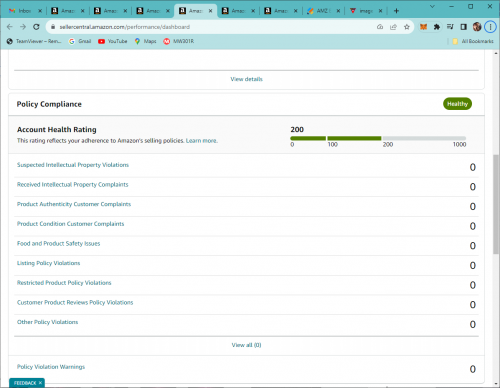Open the Maps bookmark
This screenshot has width=500, height=388.
145,41
